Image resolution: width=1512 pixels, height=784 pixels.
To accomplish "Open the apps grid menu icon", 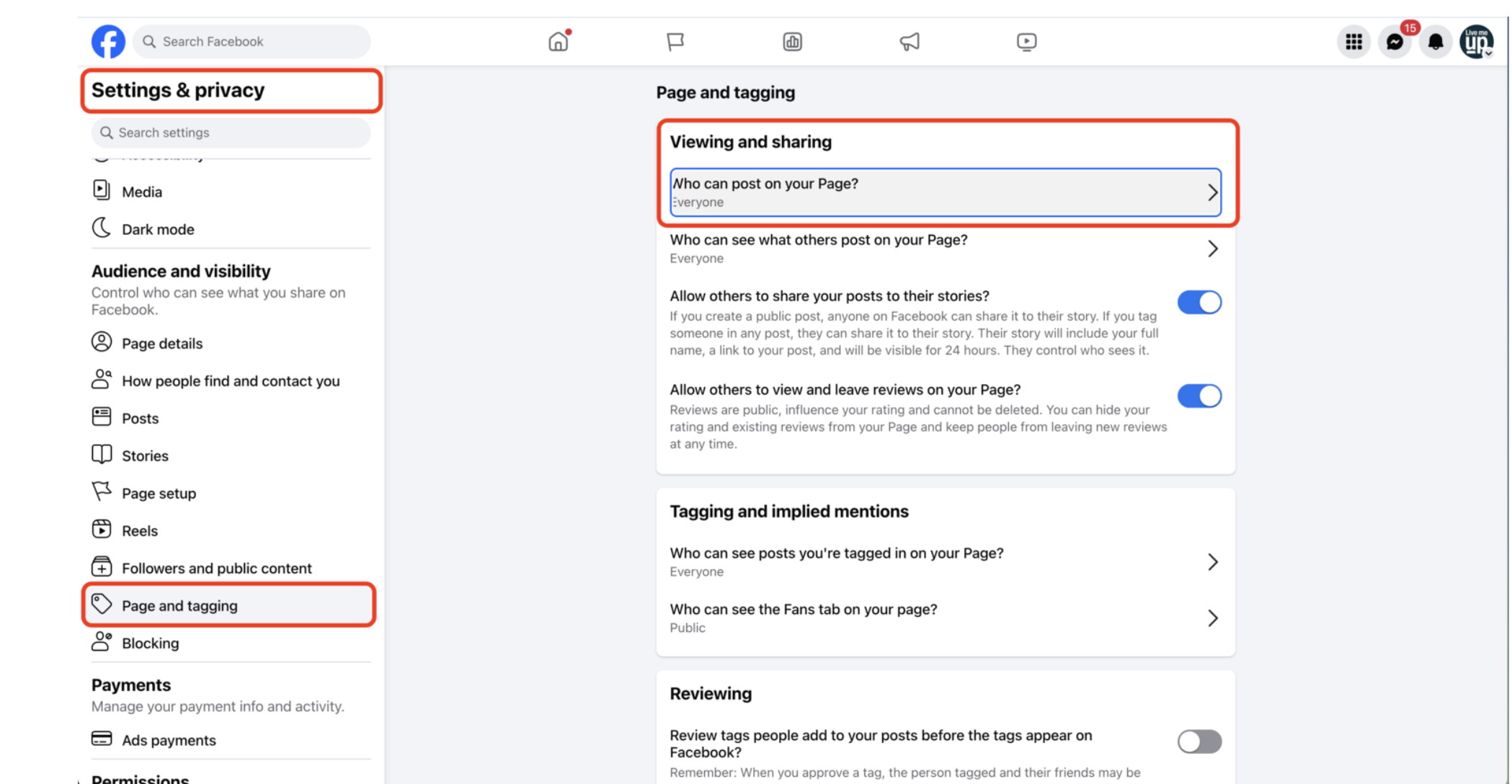I will [x=1353, y=43].
